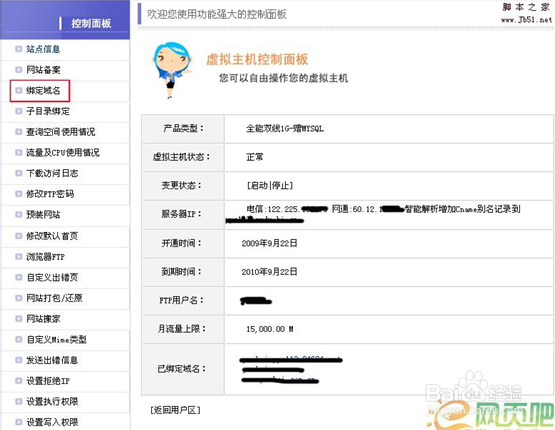Click the 月流量上限 label cell
Viewport: 555px width, 430px height.
click(183, 329)
